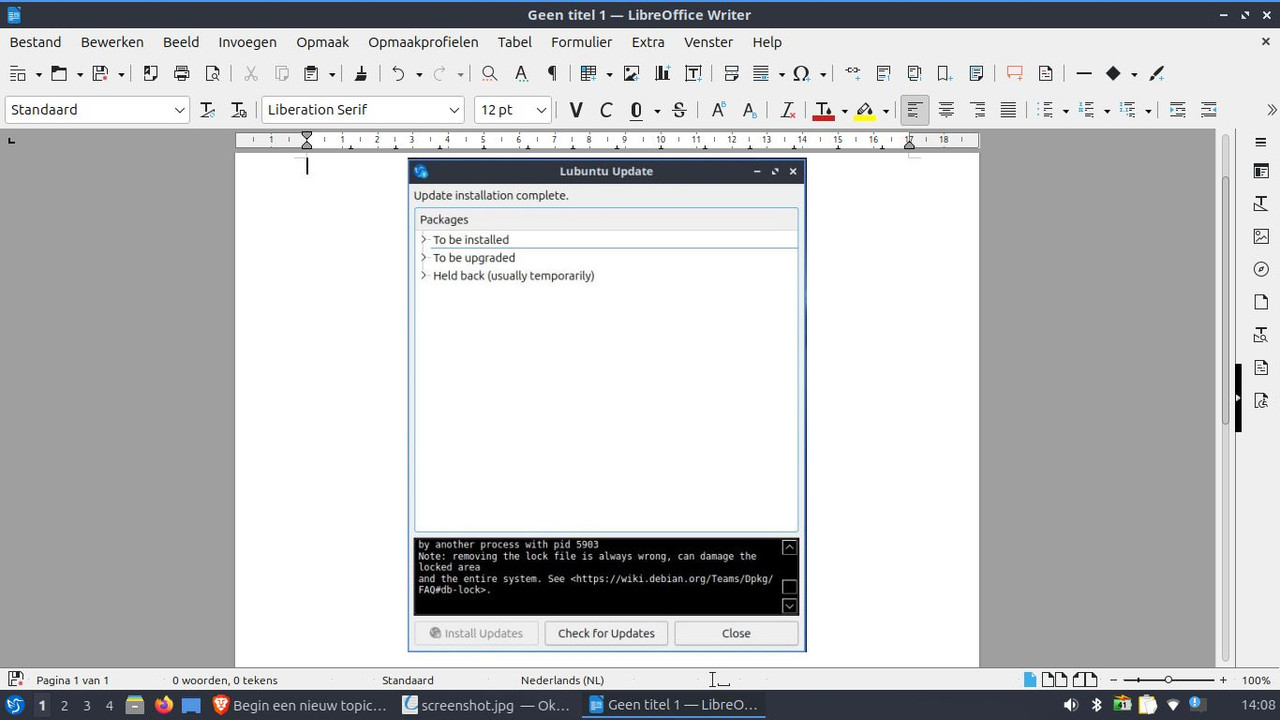Select the Insert Line tool
This screenshot has height=720, width=1280.
(1083, 73)
